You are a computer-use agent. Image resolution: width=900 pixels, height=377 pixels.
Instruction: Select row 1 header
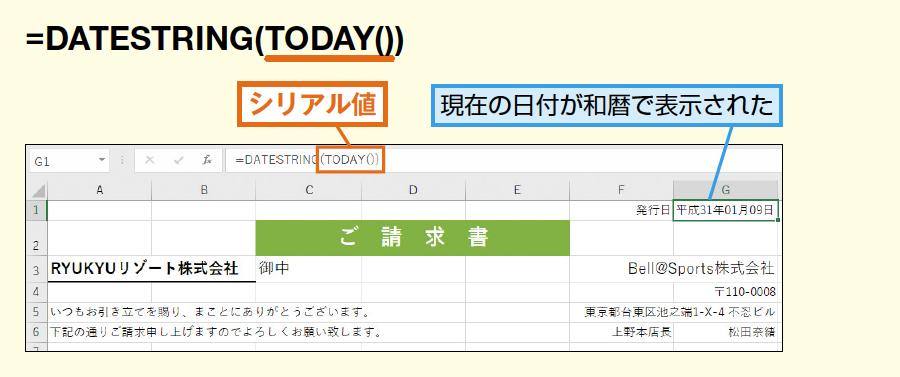(37, 210)
